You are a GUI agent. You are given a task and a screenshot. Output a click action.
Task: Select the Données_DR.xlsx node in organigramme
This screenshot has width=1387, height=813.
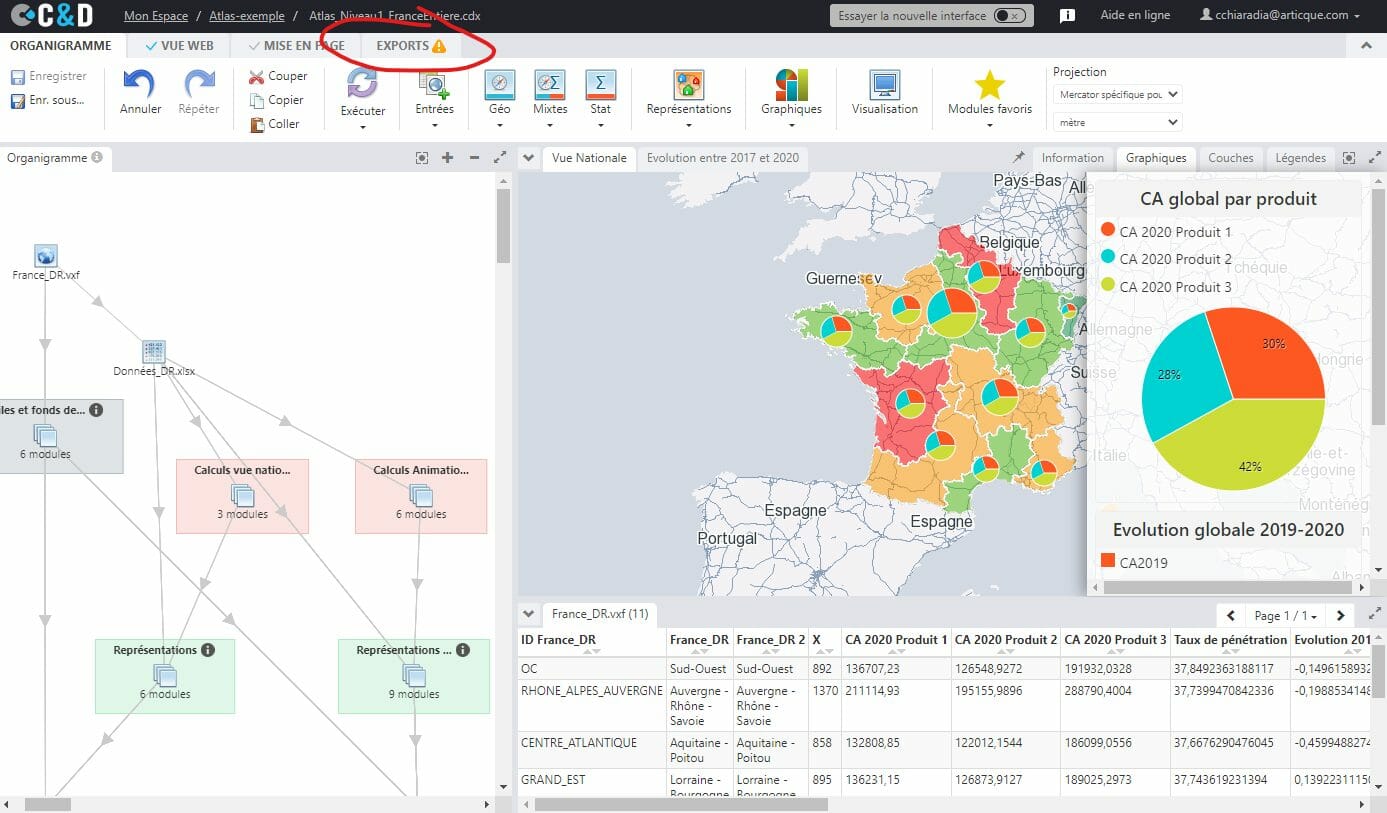pos(153,352)
